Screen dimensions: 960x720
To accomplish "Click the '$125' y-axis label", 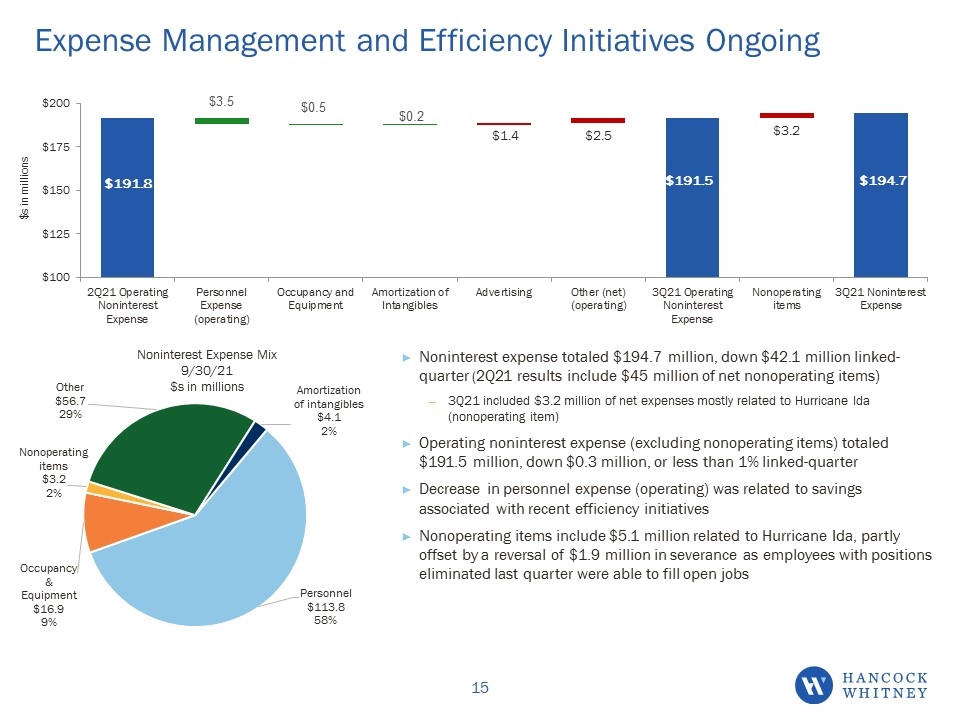I will pos(56,234).
